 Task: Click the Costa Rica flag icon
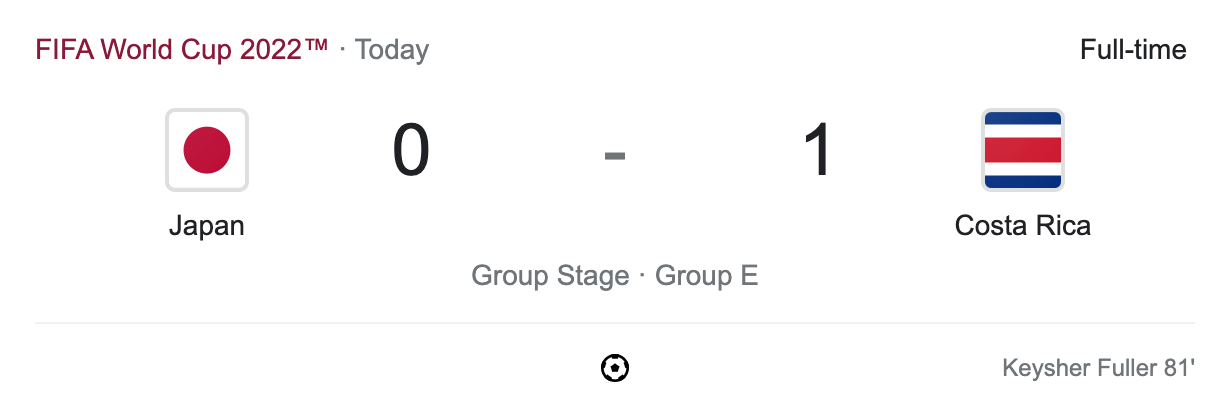click(1022, 150)
